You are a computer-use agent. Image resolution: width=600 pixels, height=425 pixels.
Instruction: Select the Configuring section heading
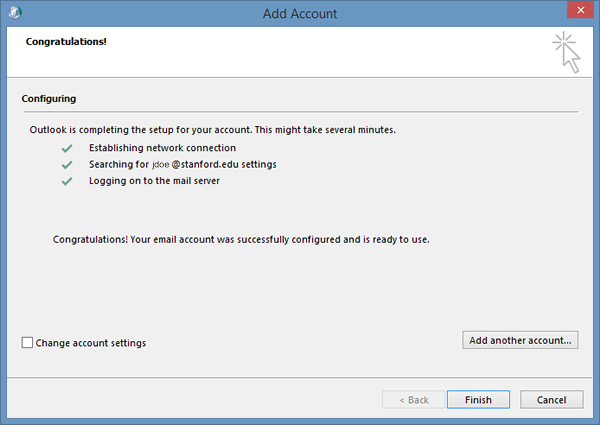pyautogui.click(x=51, y=99)
